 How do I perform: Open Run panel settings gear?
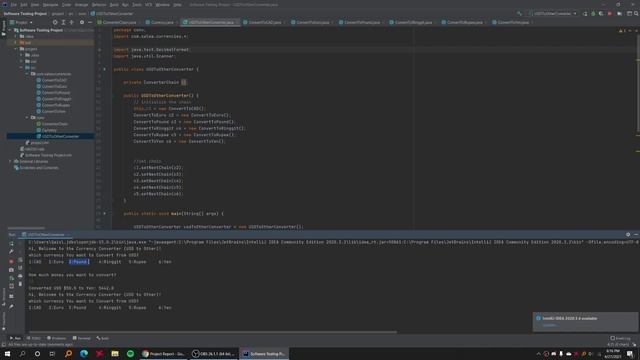pyautogui.click(x=628, y=235)
